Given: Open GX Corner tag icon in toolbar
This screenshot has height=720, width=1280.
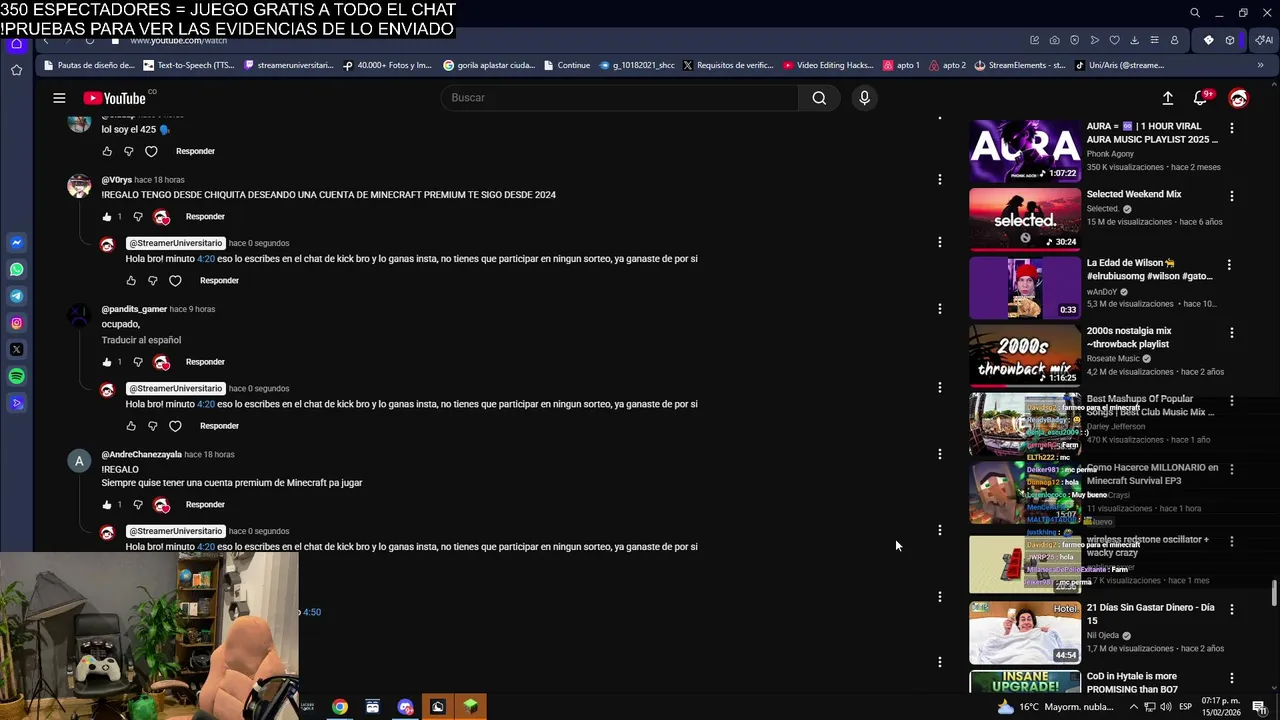Looking at the screenshot, I should pyautogui.click(x=1208, y=40).
